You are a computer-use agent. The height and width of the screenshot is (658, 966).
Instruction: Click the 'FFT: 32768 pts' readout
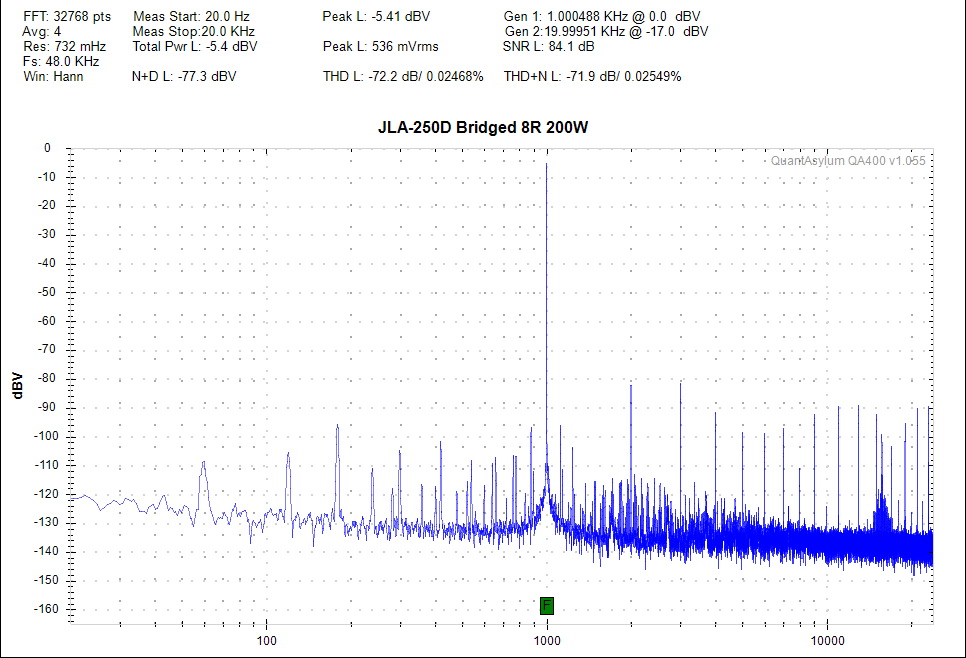click(x=67, y=17)
